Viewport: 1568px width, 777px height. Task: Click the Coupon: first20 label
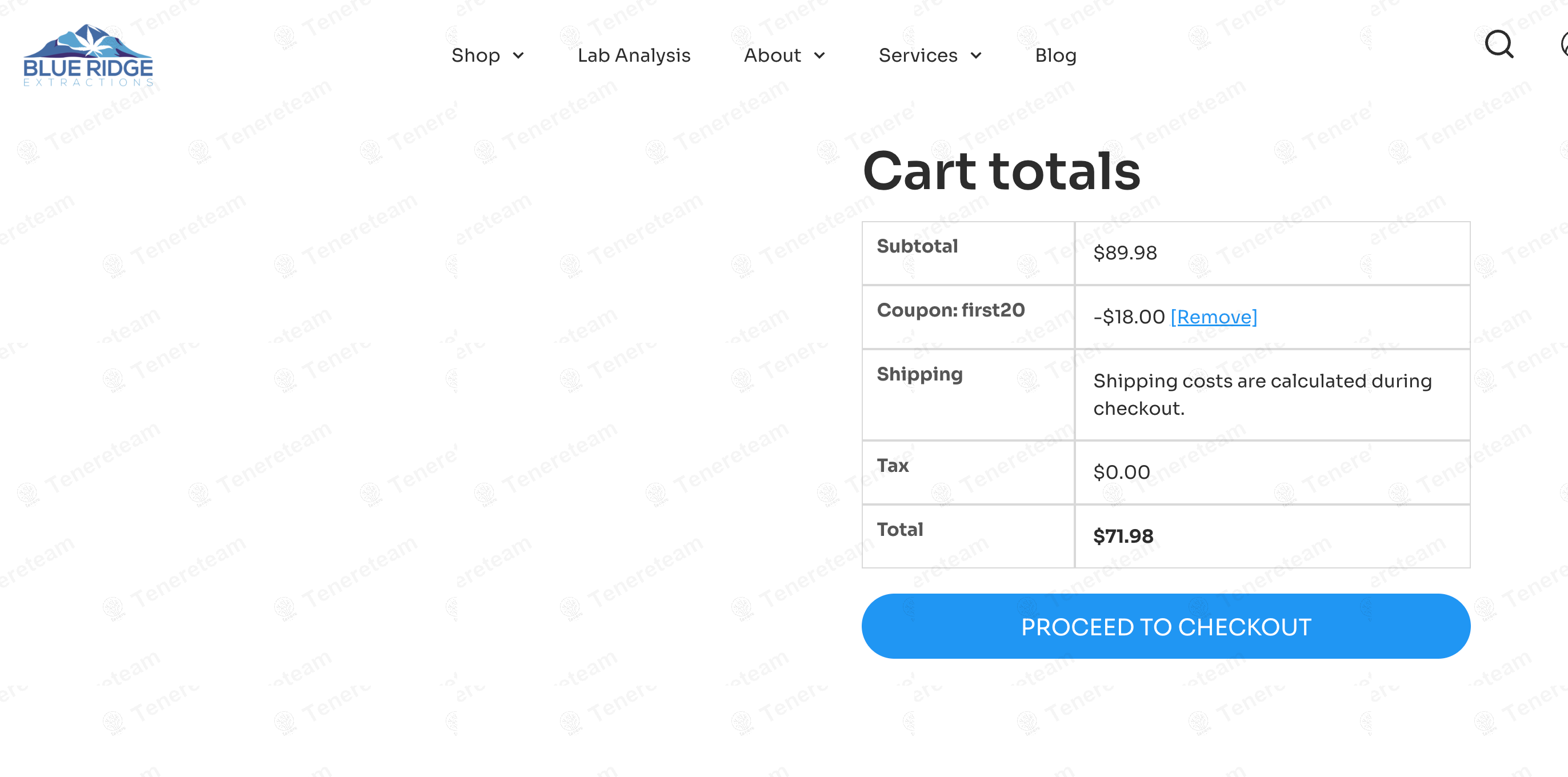point(950,310)
